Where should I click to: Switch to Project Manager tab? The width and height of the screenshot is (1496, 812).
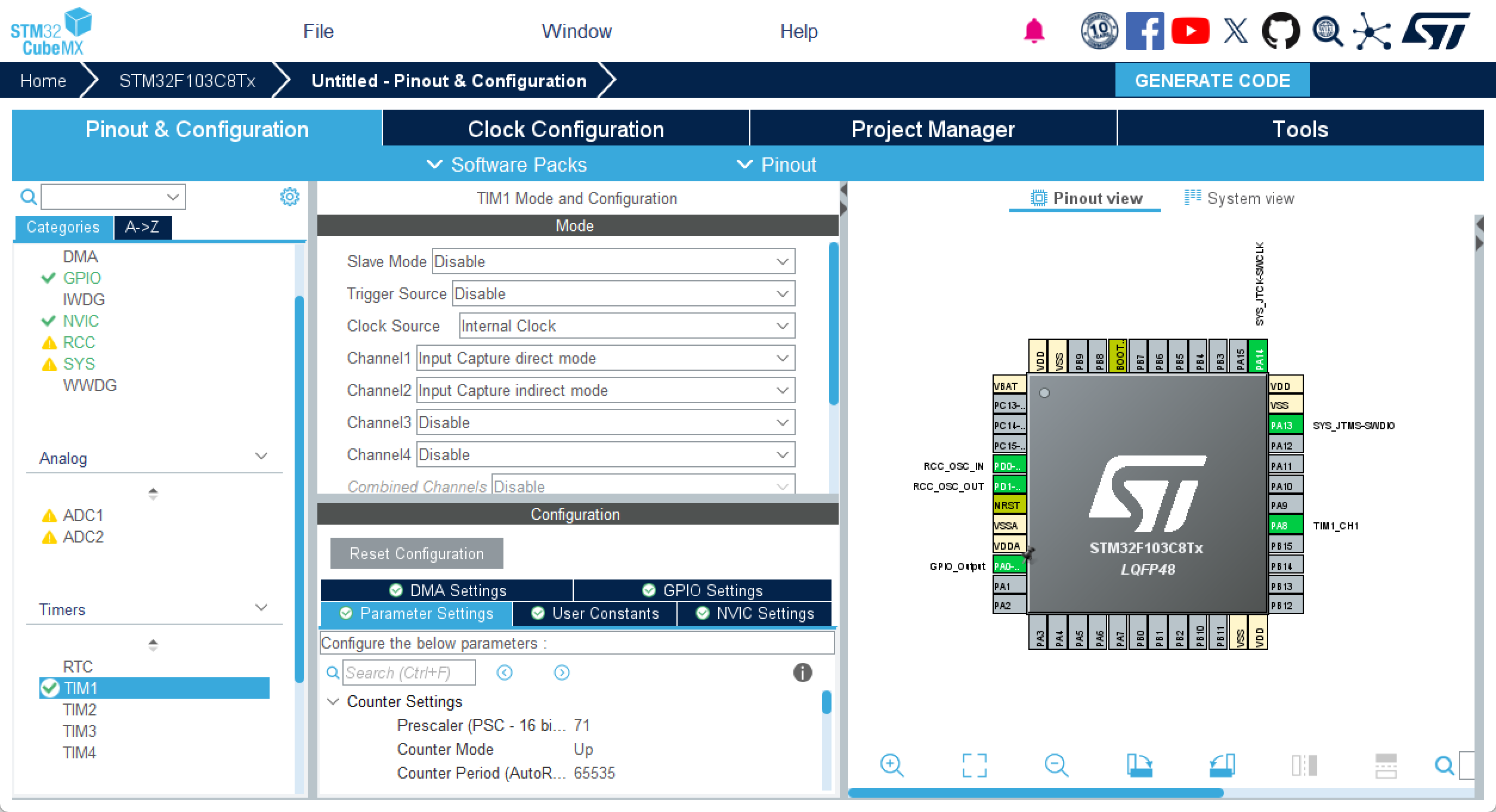(x=933, y=129)
